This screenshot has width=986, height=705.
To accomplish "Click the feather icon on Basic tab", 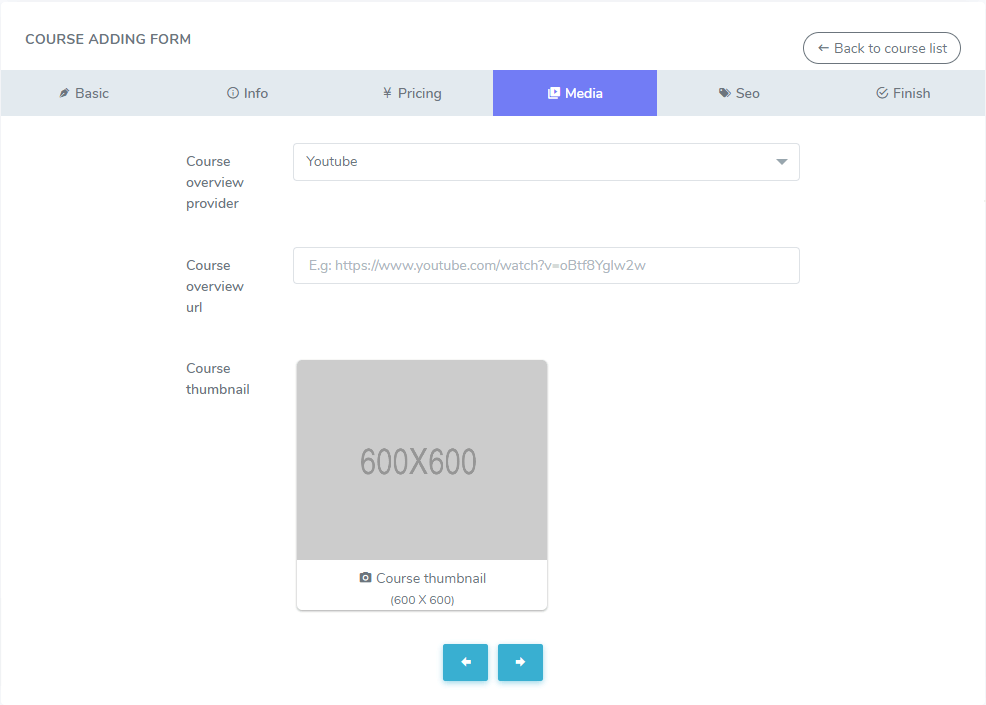I will click(x=64, y=93).
